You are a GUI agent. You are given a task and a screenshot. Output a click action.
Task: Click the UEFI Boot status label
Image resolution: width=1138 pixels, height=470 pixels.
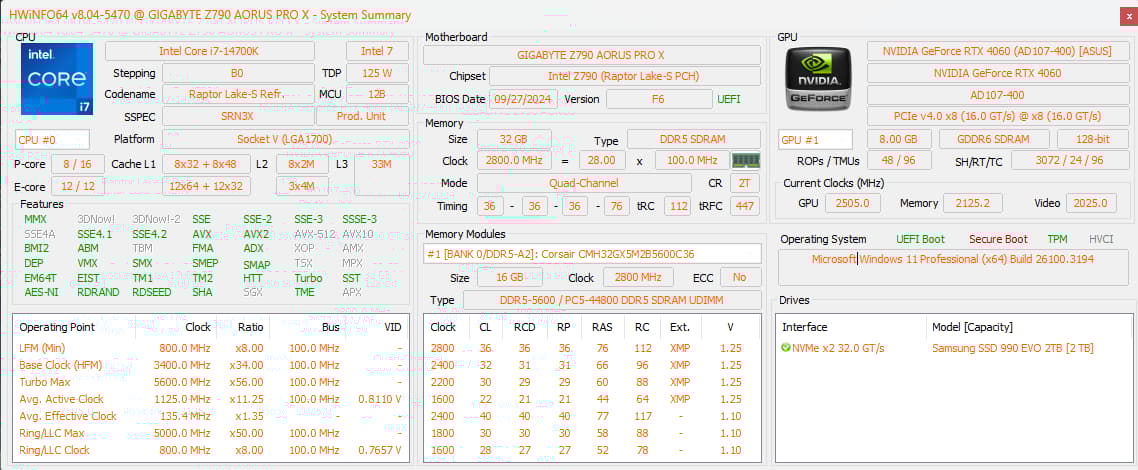[x=920, y=239]
